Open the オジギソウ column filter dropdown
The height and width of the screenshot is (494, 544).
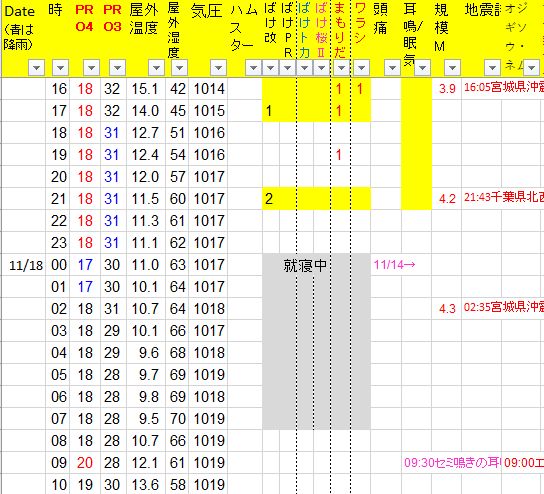pyautogui.click(x=531, y=68)
